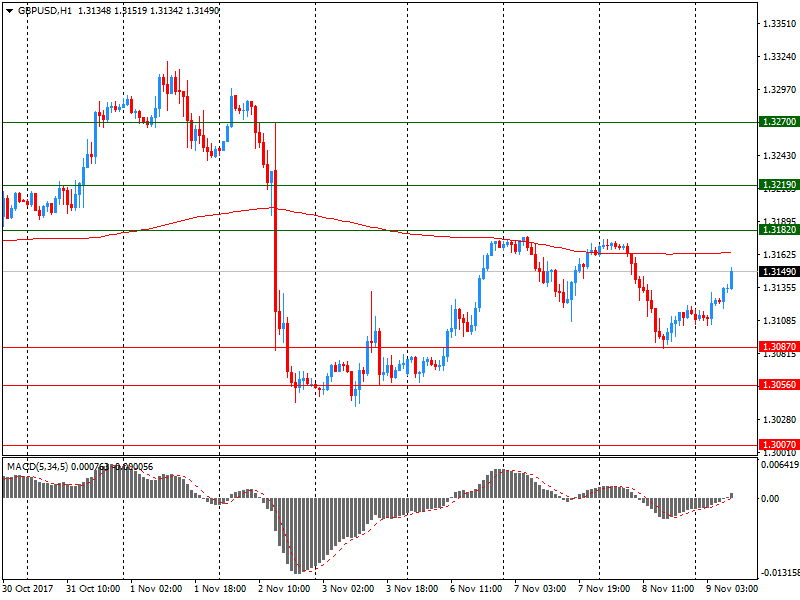Click the 6 Nov 11:00 time label
This screenshot has width=800, height=600.
476,589
